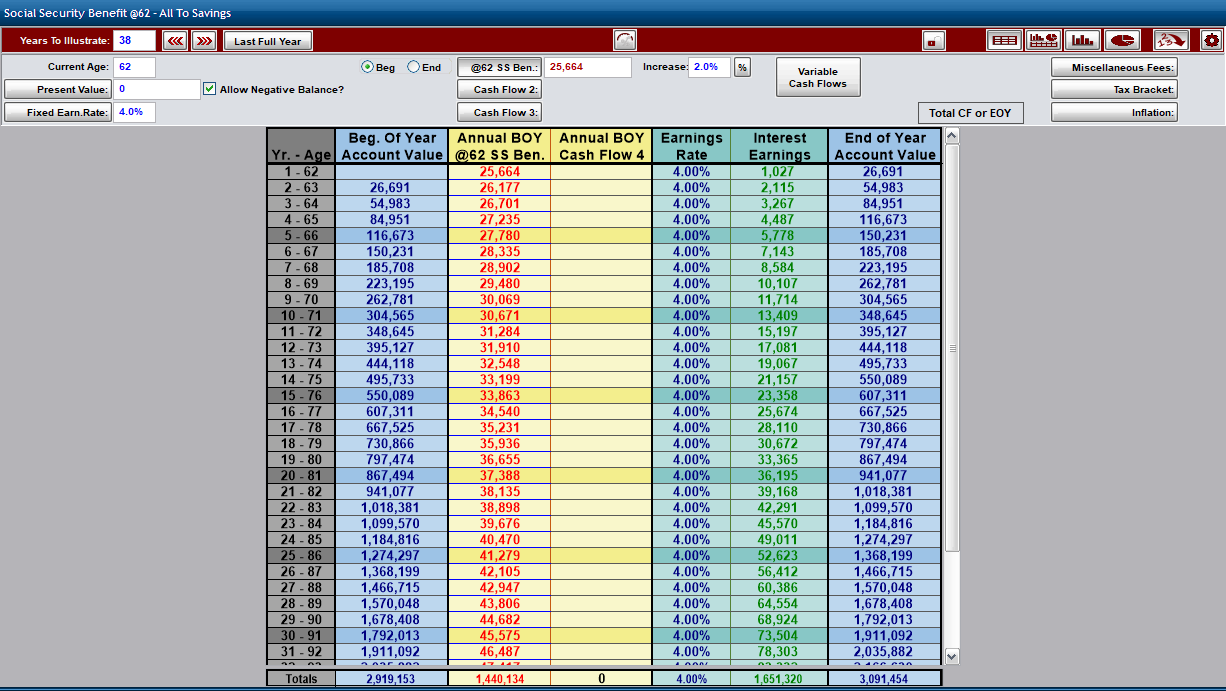Image resolution: width=1226 pixels, height=691 pixels.
Task: Toggle the Allow Negative Balance checkbox
Action: pyautogui.click(x=209, y=89)
